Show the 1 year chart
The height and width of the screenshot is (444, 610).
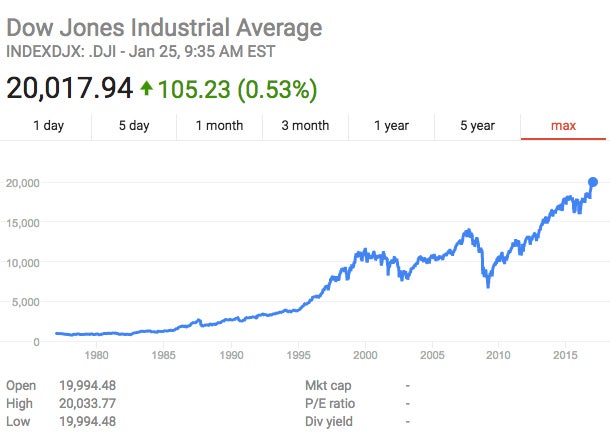tap(391, 126)
